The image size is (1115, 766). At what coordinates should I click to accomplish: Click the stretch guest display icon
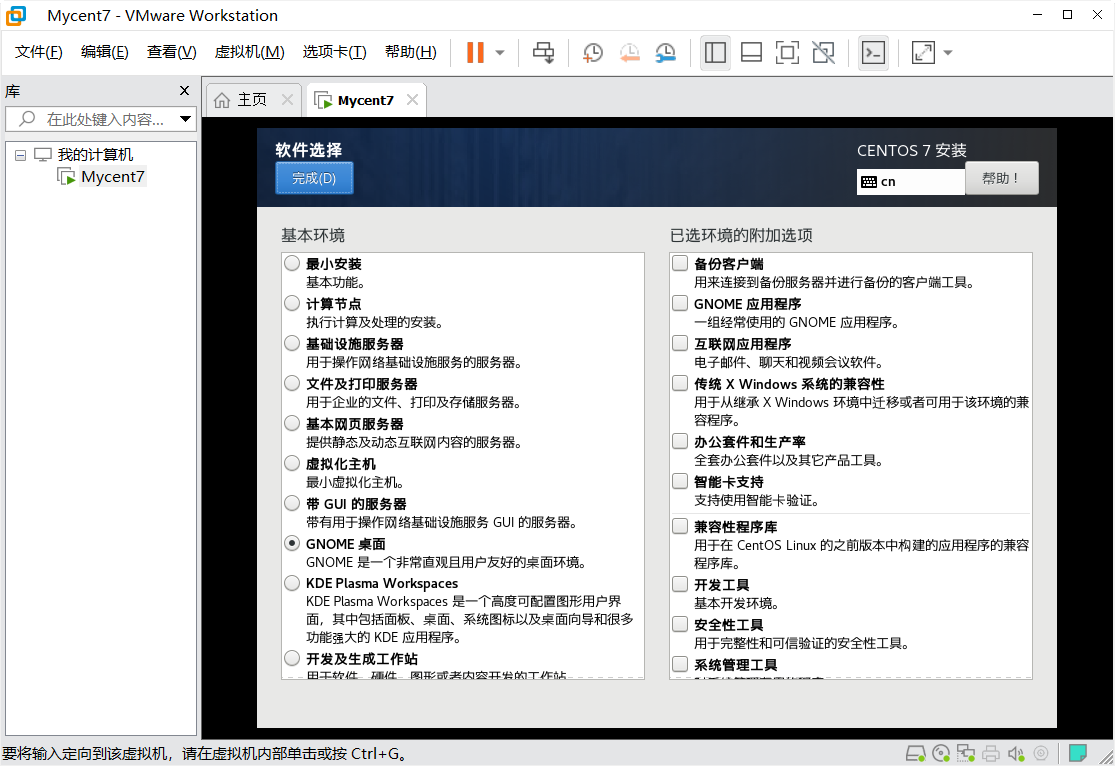923,53
